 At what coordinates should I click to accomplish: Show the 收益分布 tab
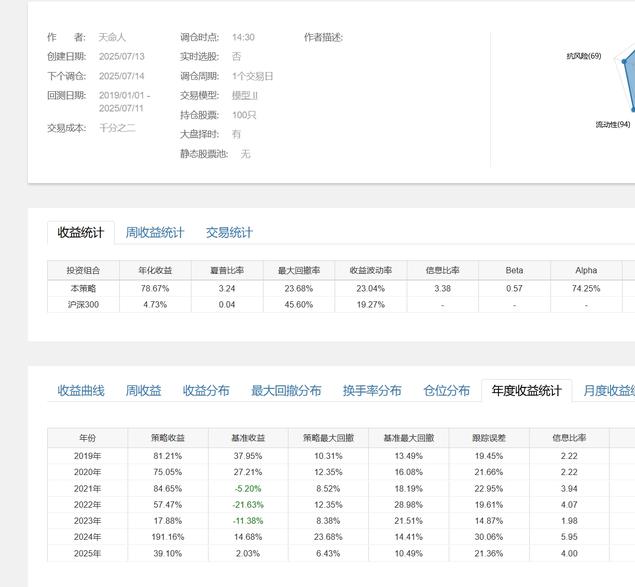[x=206, y=391]
